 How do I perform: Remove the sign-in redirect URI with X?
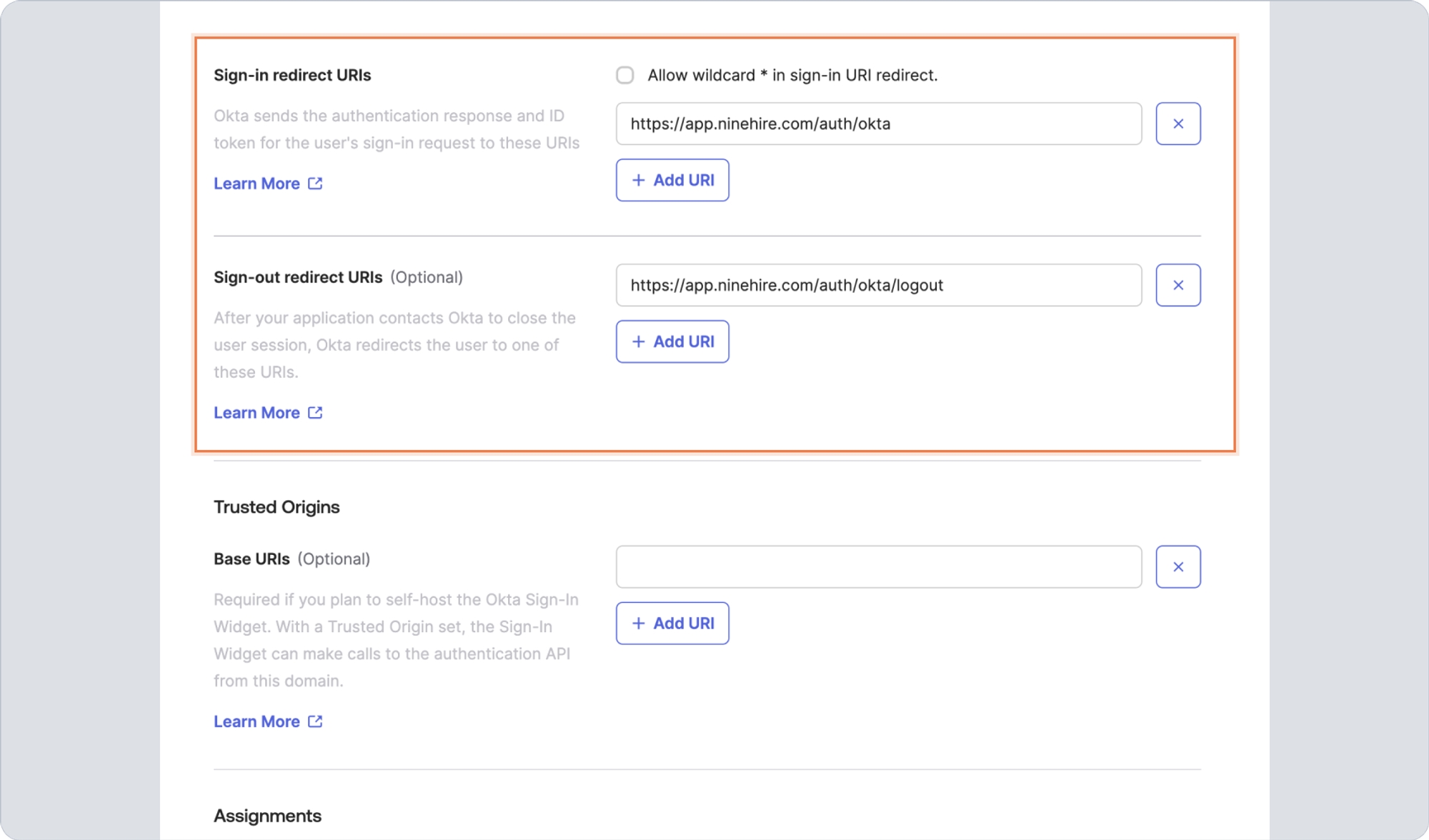coord(1177,124)
